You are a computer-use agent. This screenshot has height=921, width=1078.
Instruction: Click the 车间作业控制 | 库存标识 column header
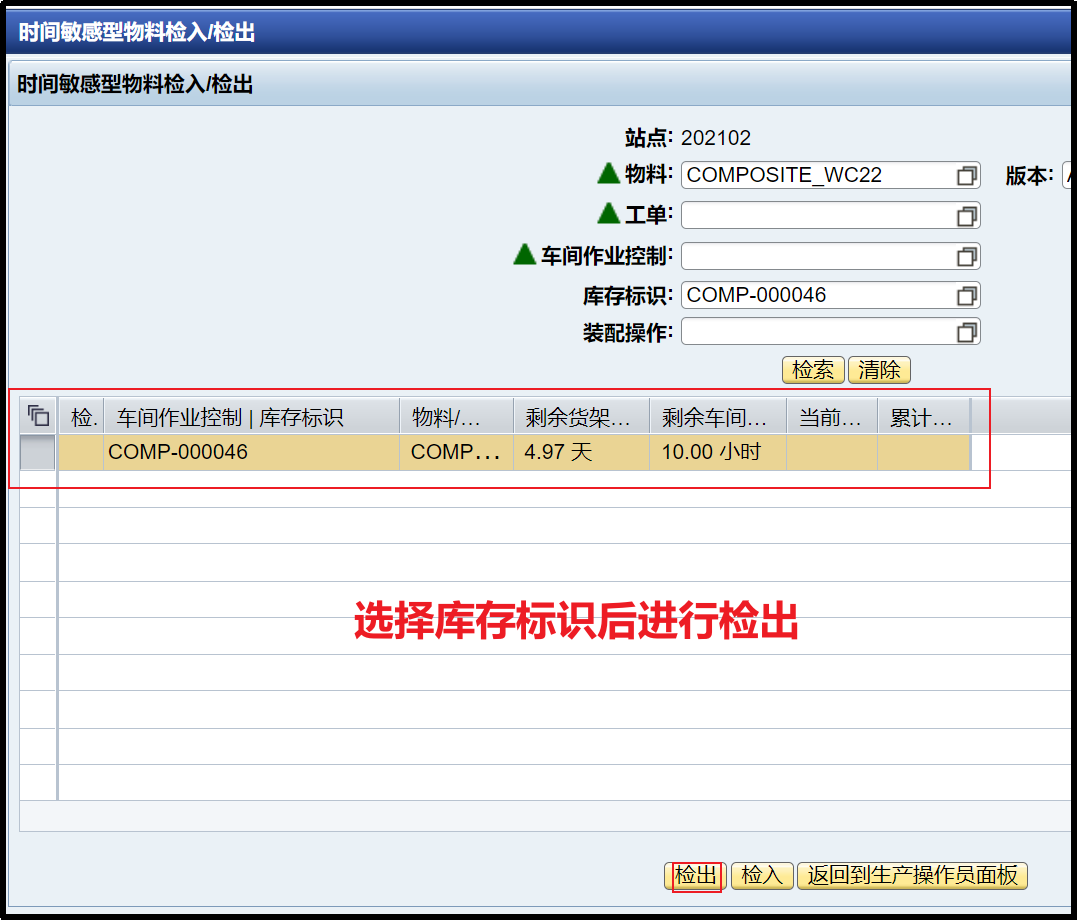coord(252,417)
